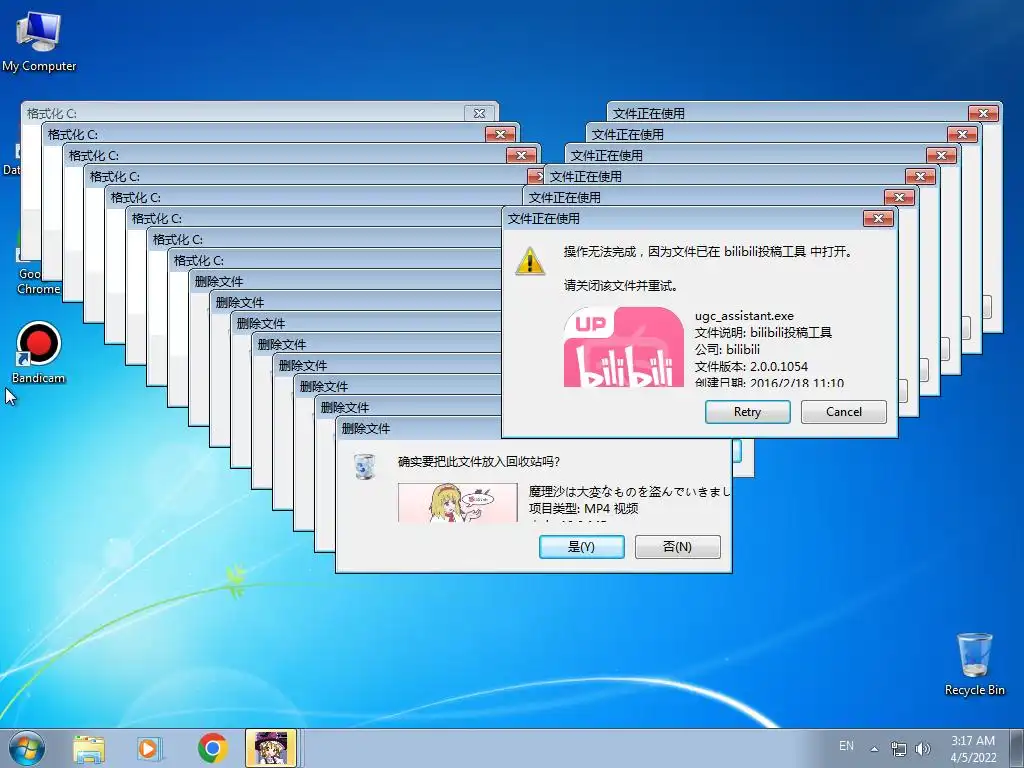Open the Windows Start menu orb

27,748
